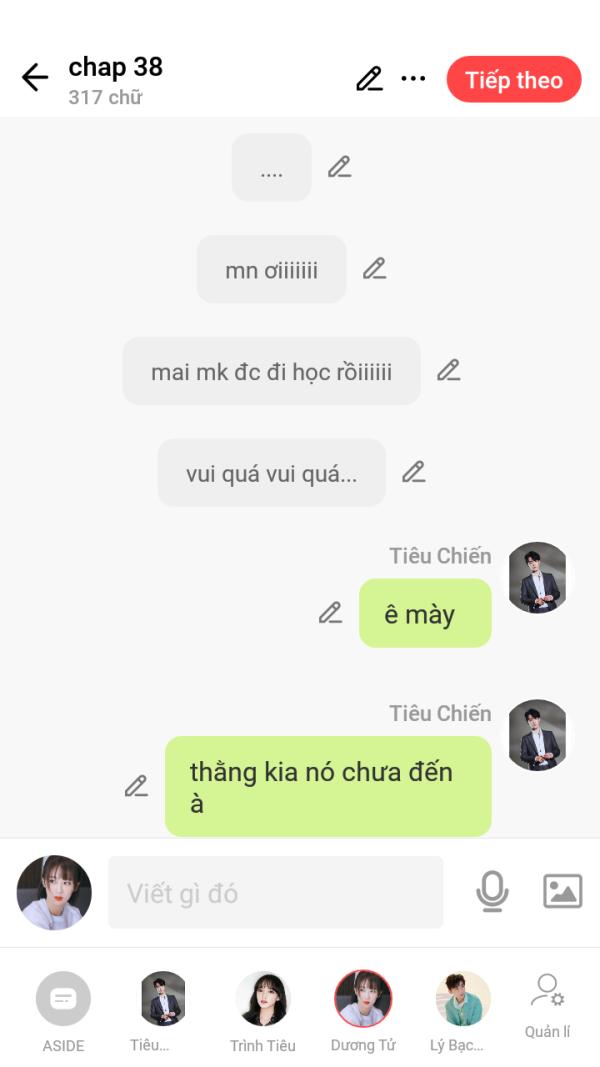This screenshot has width=600, height=1067.
Task: Open Quản lí character management
Action: click(x=547, y=1006)
